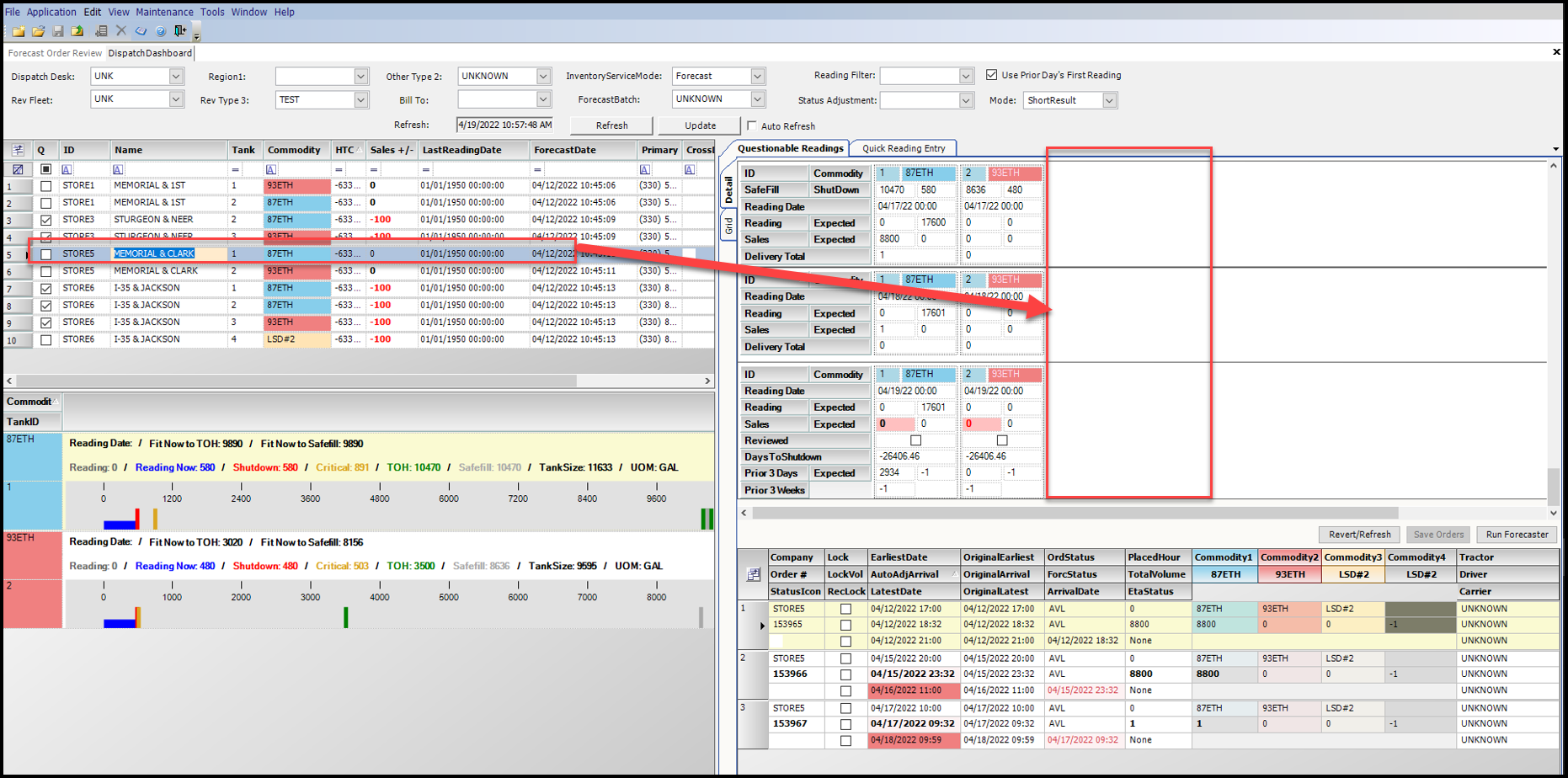
Task: Click the orders grid field chooser icon
Action: point(753,574)
